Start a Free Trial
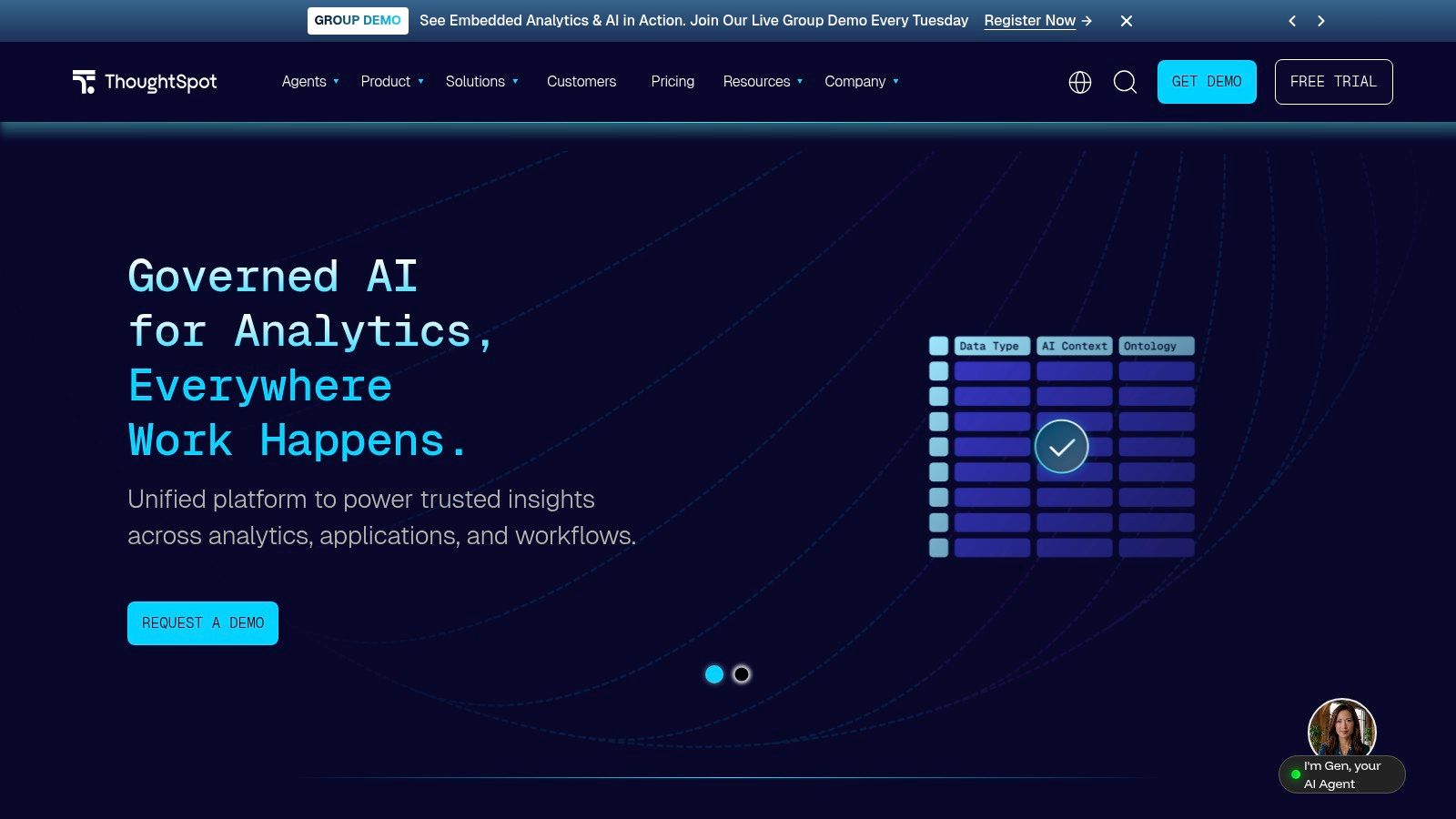 [1333, 82]
